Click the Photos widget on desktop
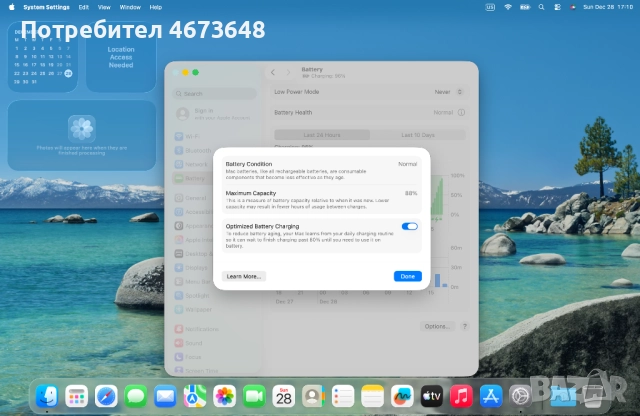The image size is (640, 416). 82,136
